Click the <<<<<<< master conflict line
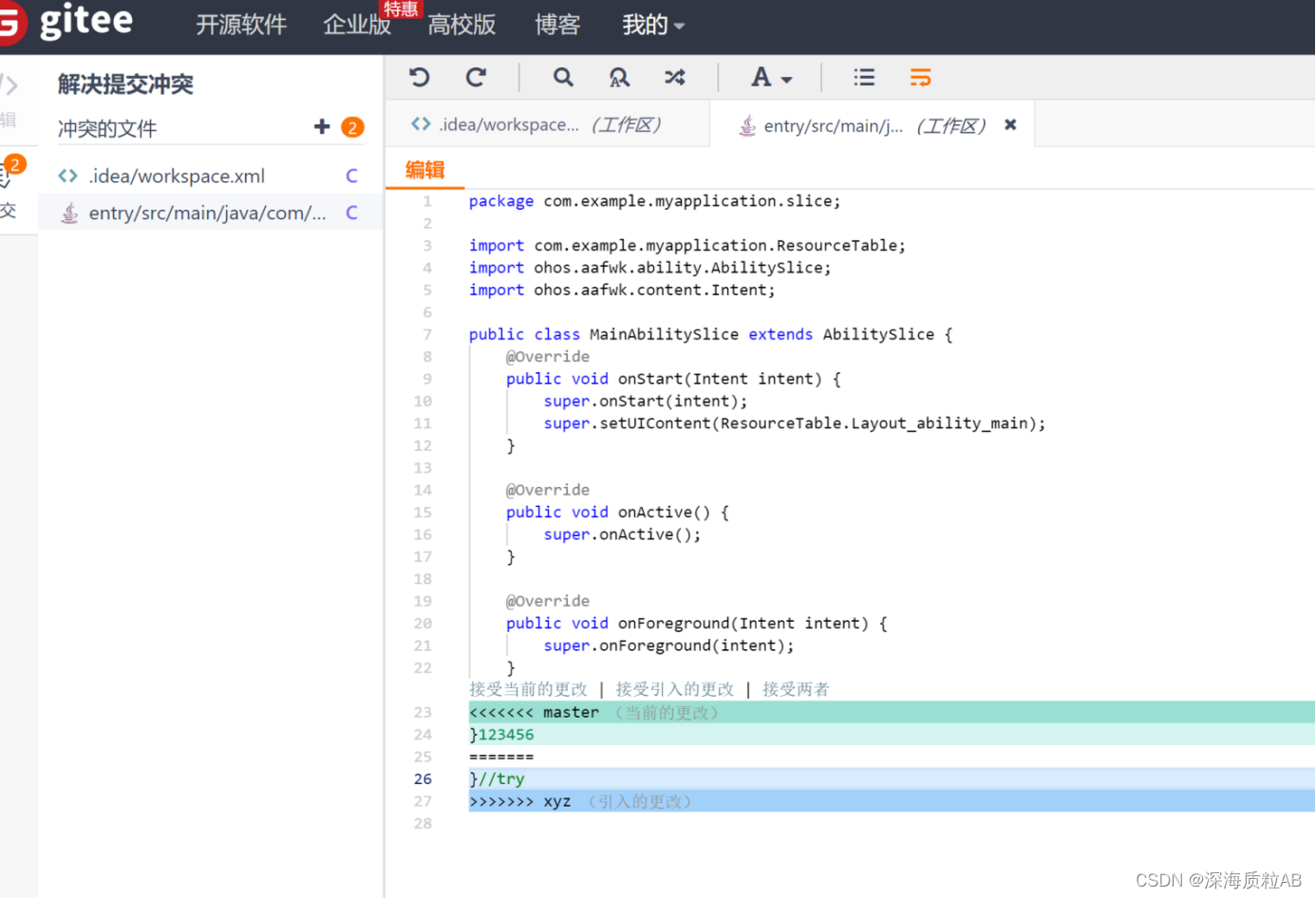 pyautogui.click(x=892, y=712)
